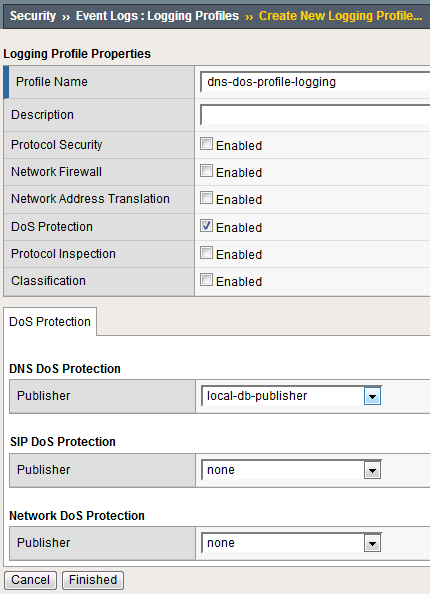This screenshot has width=430, height=594.
Task: Select the DoS Protection tab
Action: click(50, 322)
